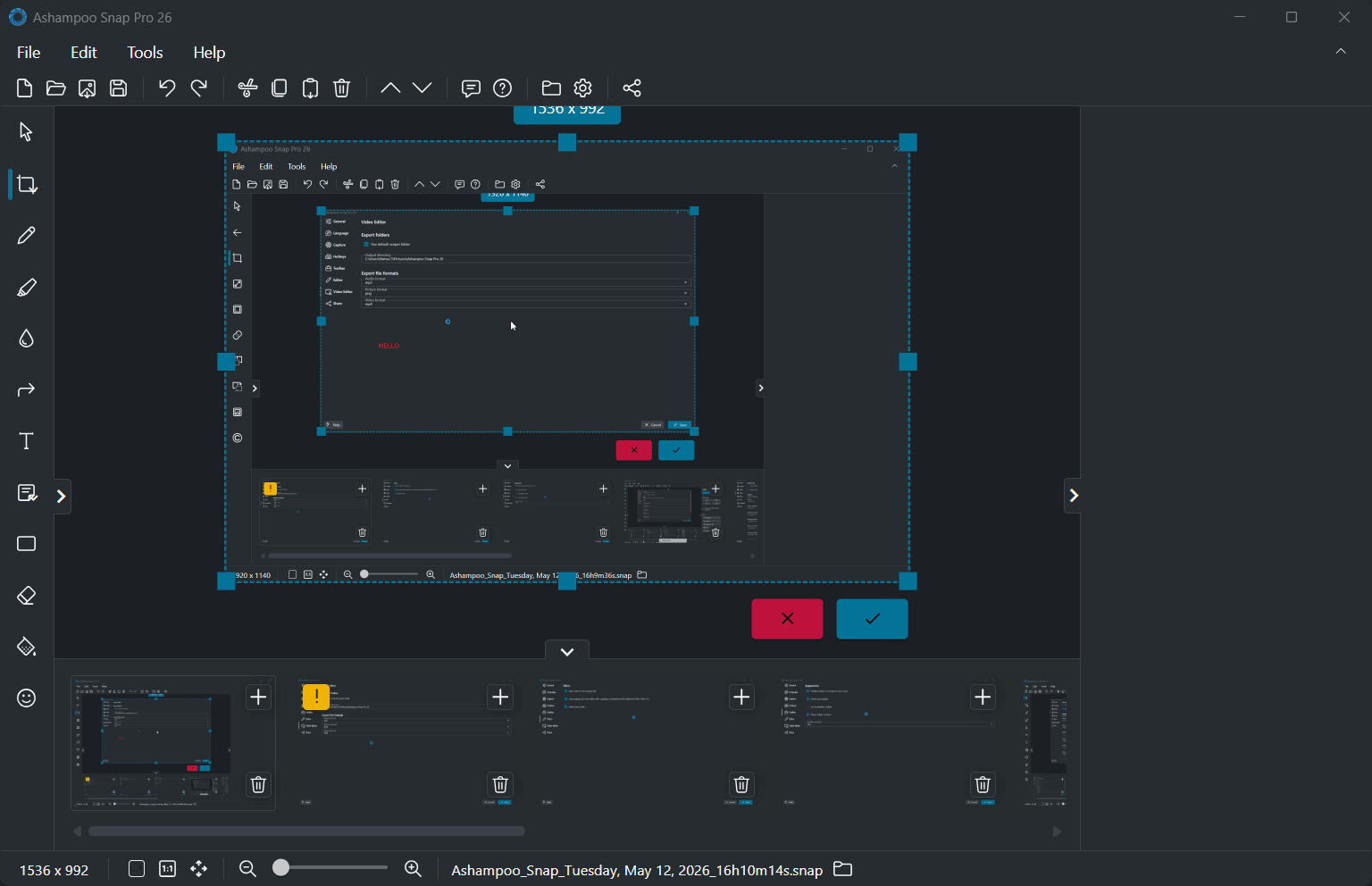Click the plus button on the second thumbnail
This screenshot has width=1372, height=886.
500,698
